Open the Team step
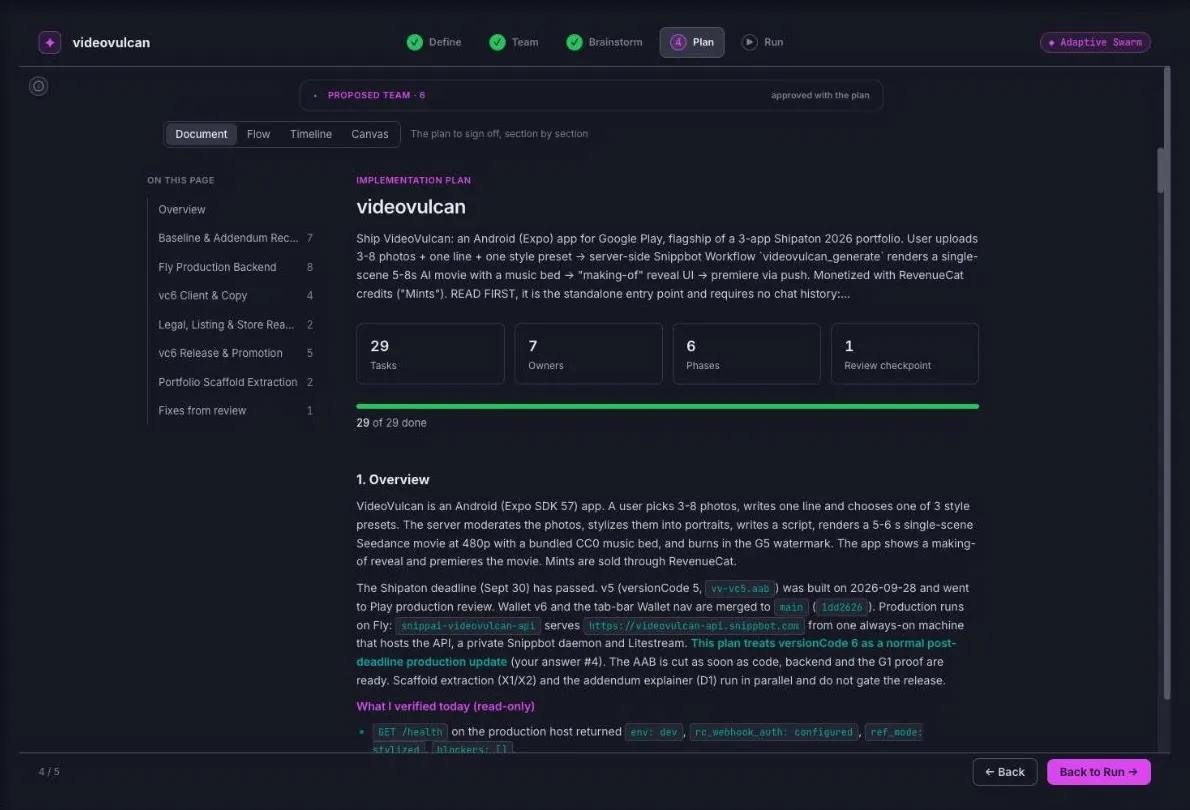Image resolution: width=1190 pixels, height=810 pixels. [514, 43]
